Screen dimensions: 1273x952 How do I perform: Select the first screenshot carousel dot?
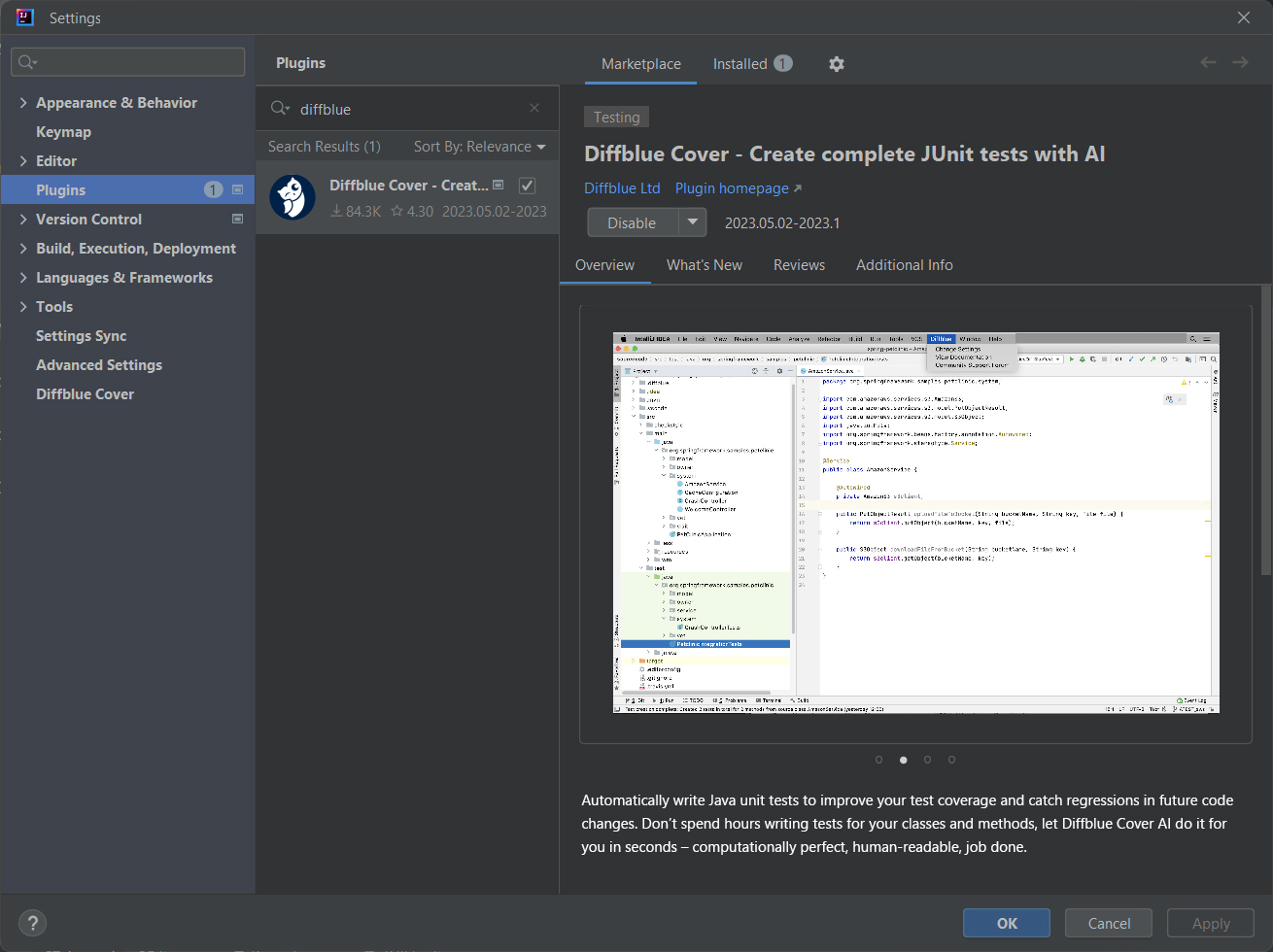tap(878, 760)
